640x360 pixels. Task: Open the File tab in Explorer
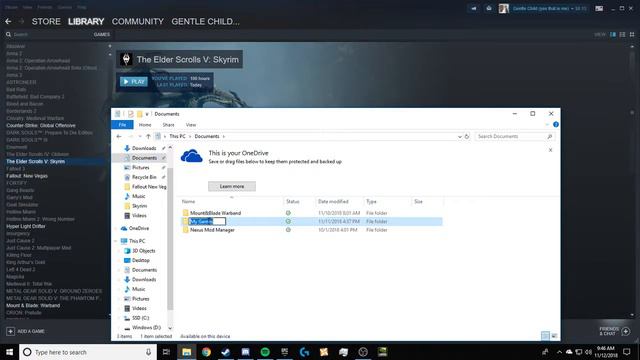click(x=122, y=124)
